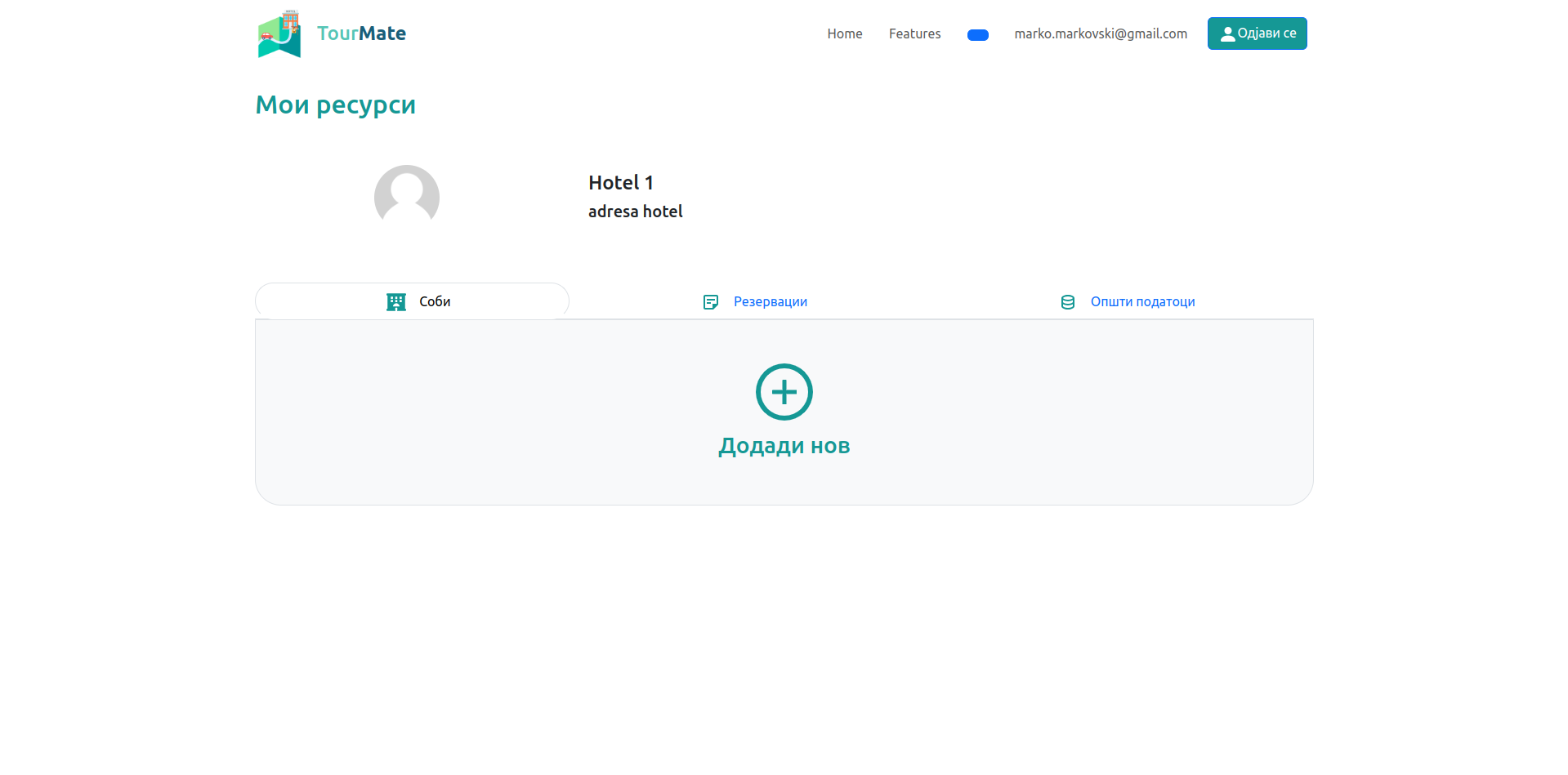The width and height of the screenshot is (1568, 775).
Task: Click the gray profile avatar placeholder
Action: click(407, 196)
